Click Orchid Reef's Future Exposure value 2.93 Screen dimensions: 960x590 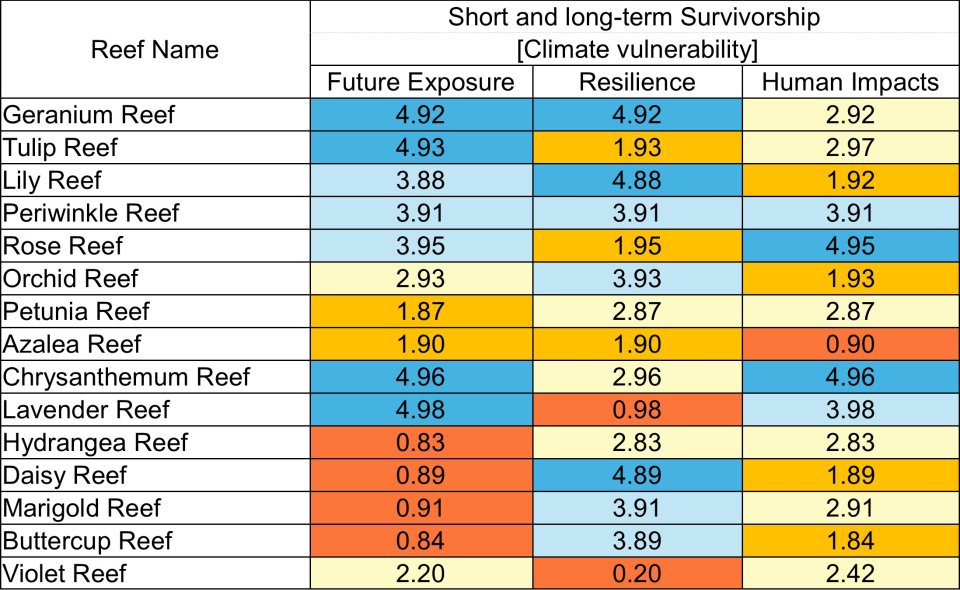(421, 279)
